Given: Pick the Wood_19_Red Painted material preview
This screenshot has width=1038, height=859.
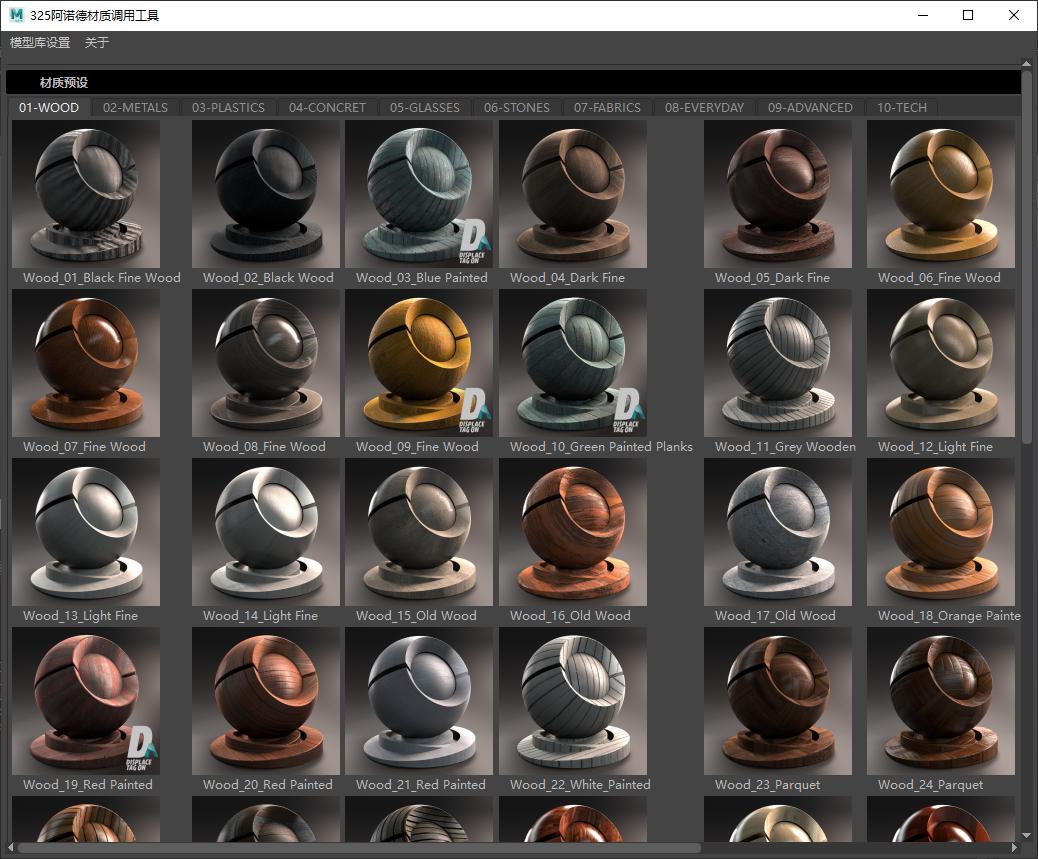Looking at the screenshot, I should (x=86, y=701).
